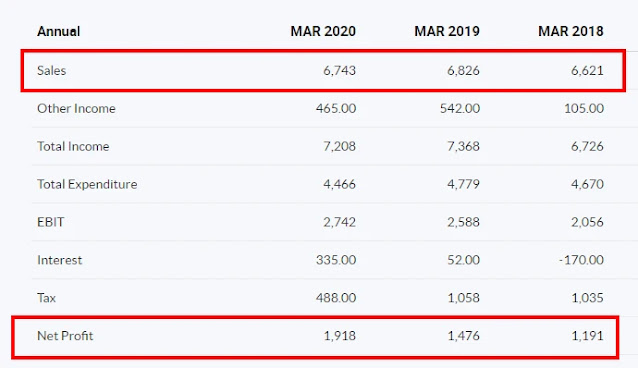Click the Total Income row label
Image resolution: width=638 pixels, height=368 pixels.
pyautogui.click(x=73, y=146)
